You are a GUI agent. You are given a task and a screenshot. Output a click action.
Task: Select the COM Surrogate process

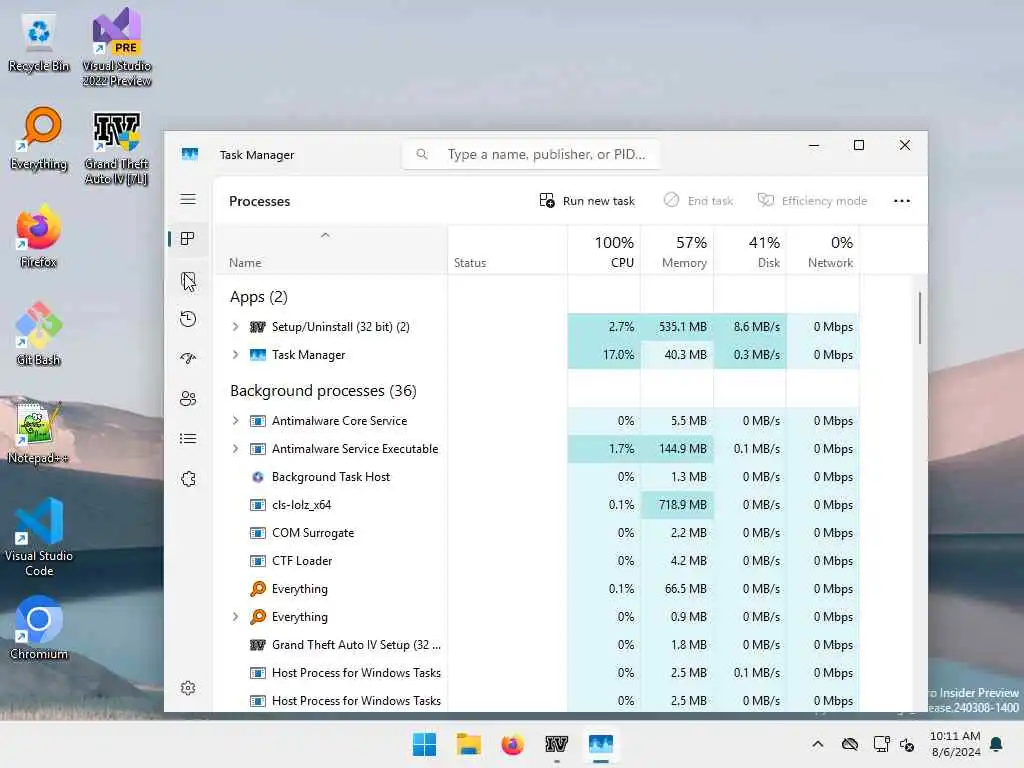537,533
